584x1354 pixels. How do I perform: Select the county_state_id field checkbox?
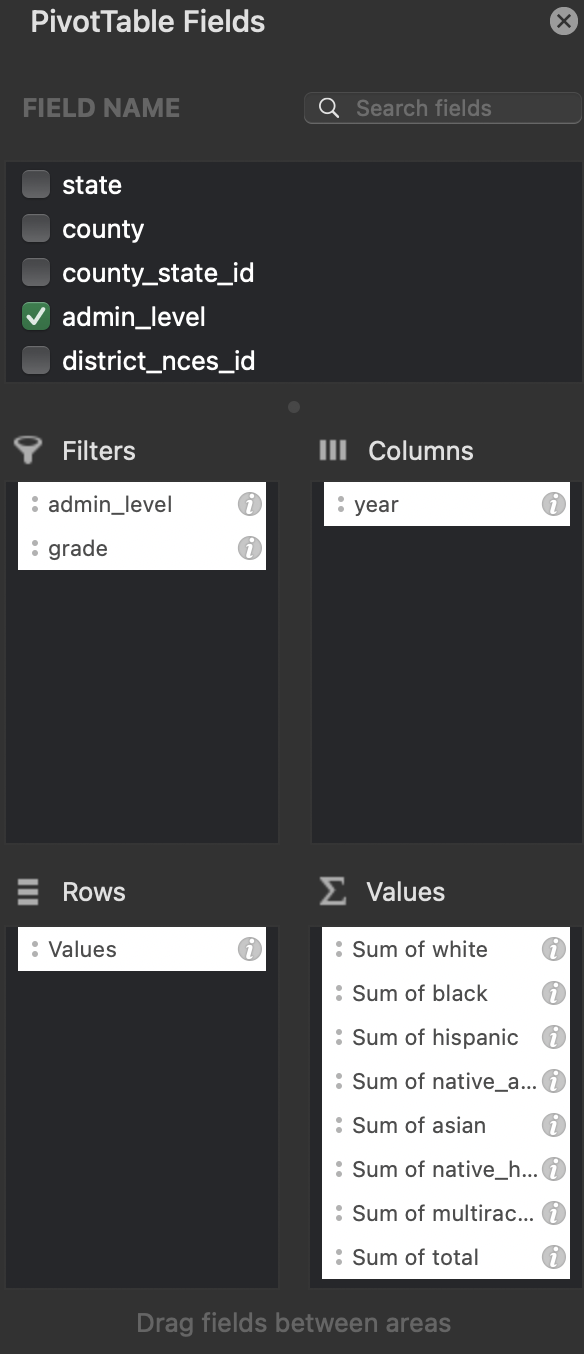coord(36,272)
